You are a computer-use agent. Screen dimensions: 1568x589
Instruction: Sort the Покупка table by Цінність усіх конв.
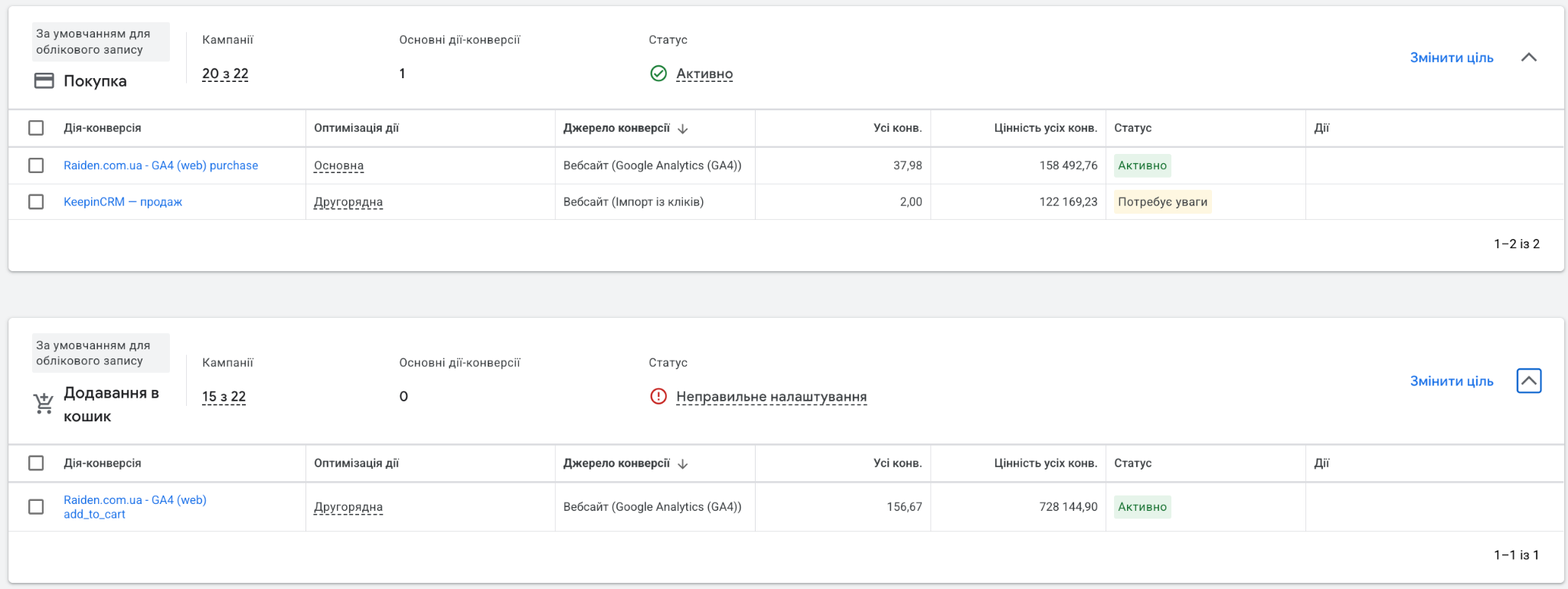point(1046,128)
